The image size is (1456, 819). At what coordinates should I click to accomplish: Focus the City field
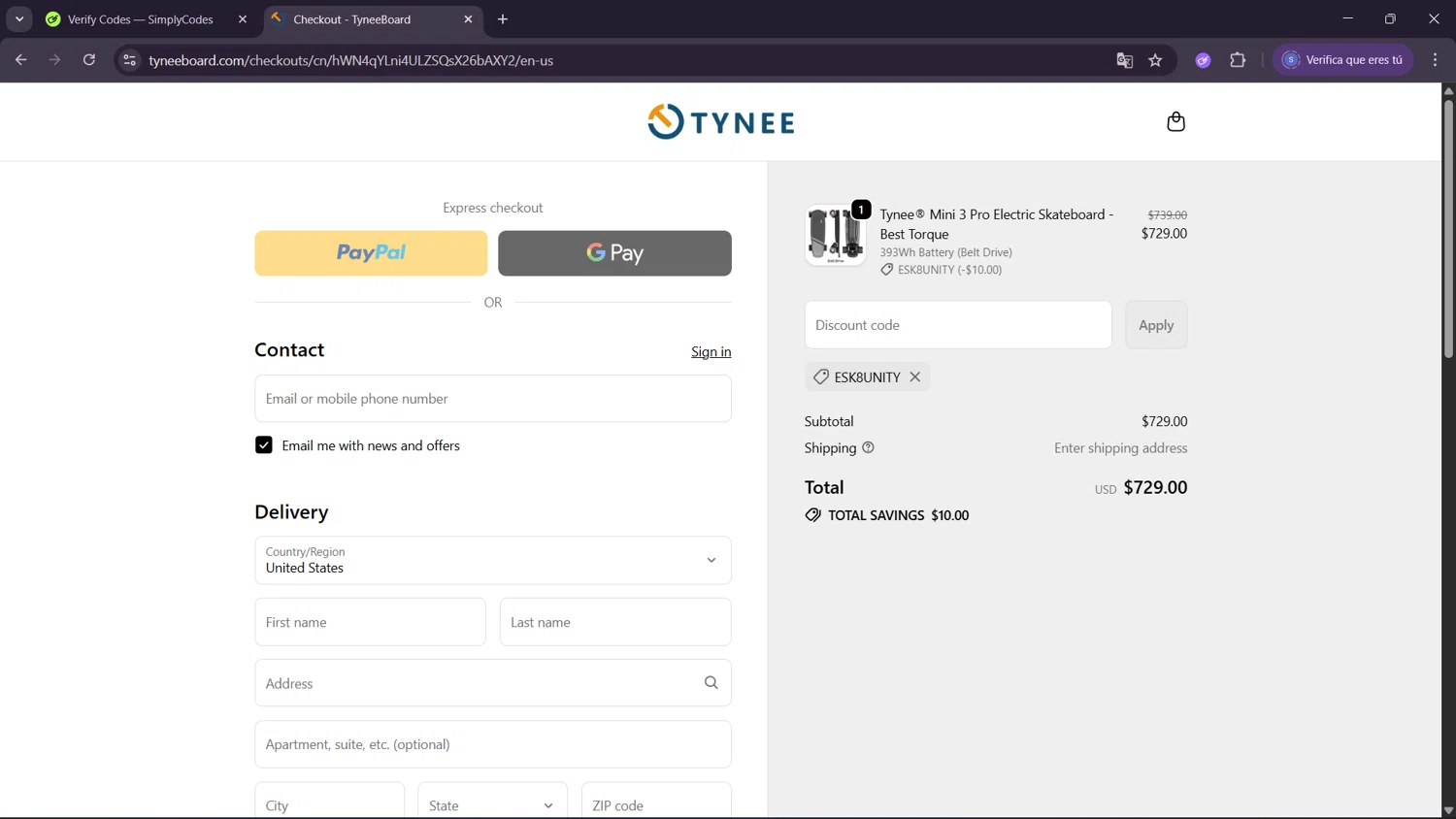pos(329,804)
